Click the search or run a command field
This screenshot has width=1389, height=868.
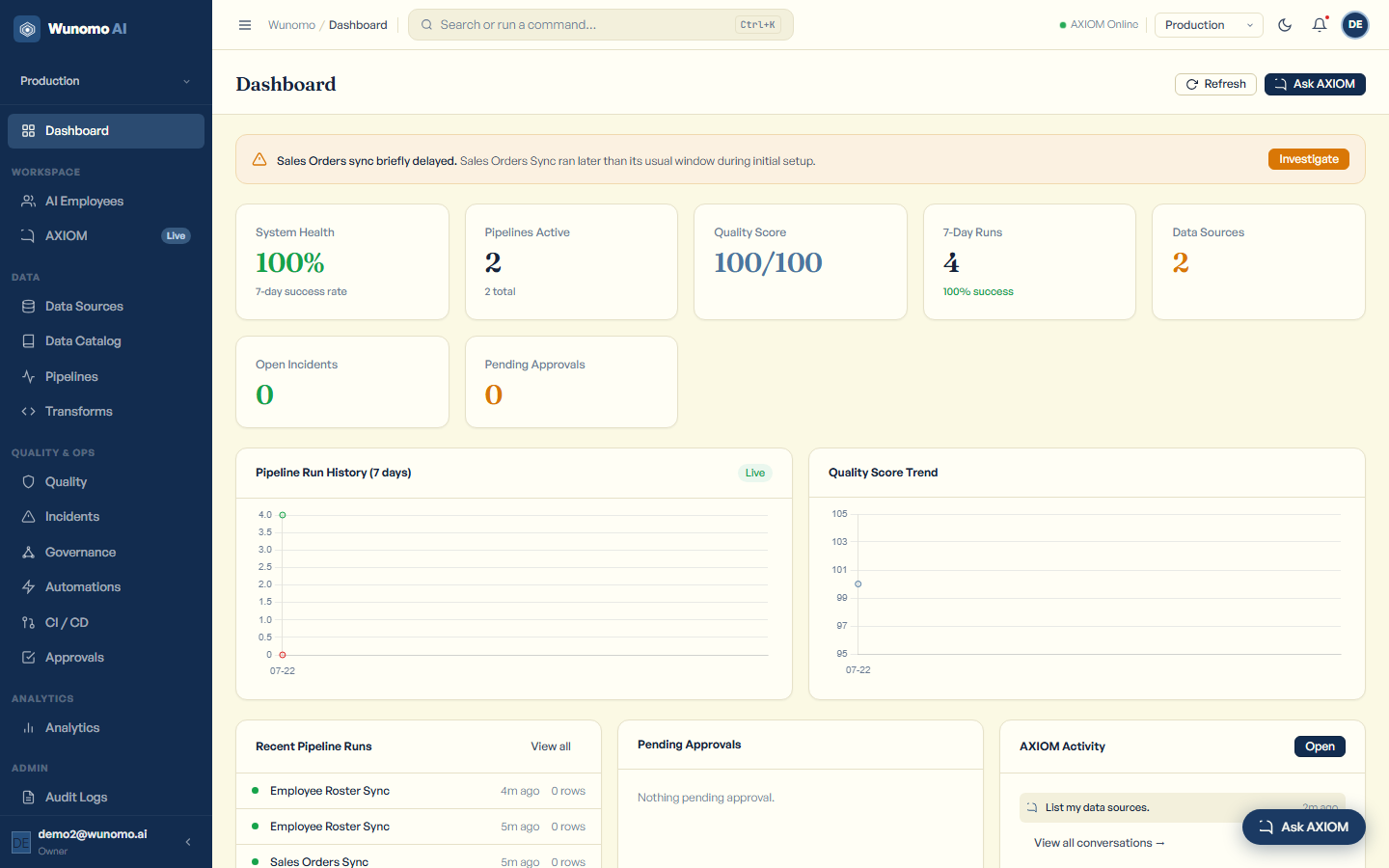click(x=601, y=25)
